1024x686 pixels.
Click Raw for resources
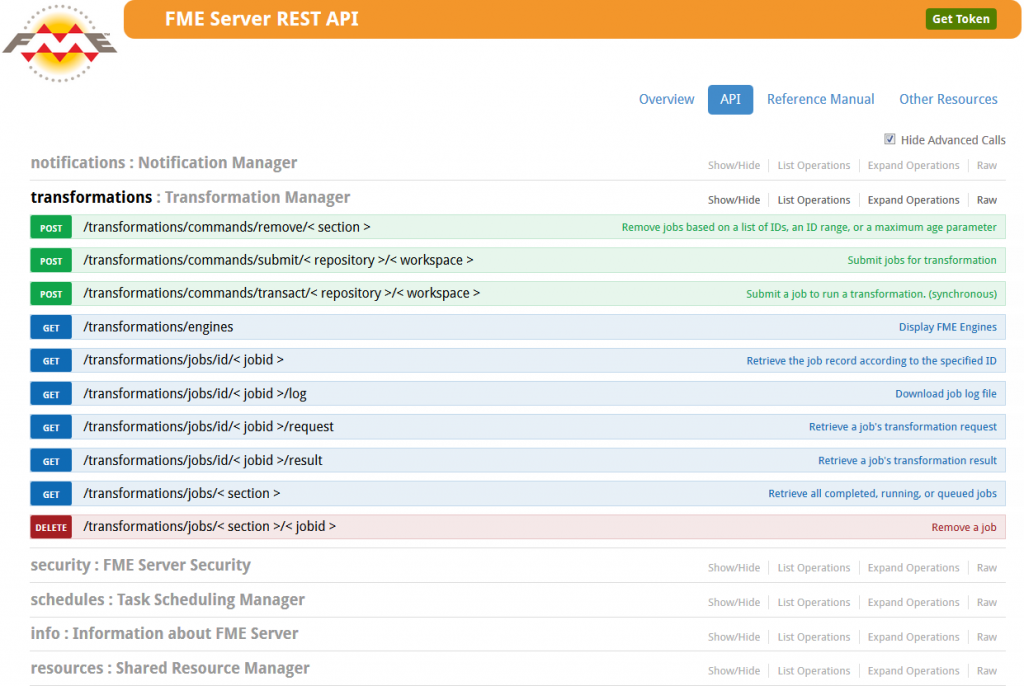click(987, 671)
